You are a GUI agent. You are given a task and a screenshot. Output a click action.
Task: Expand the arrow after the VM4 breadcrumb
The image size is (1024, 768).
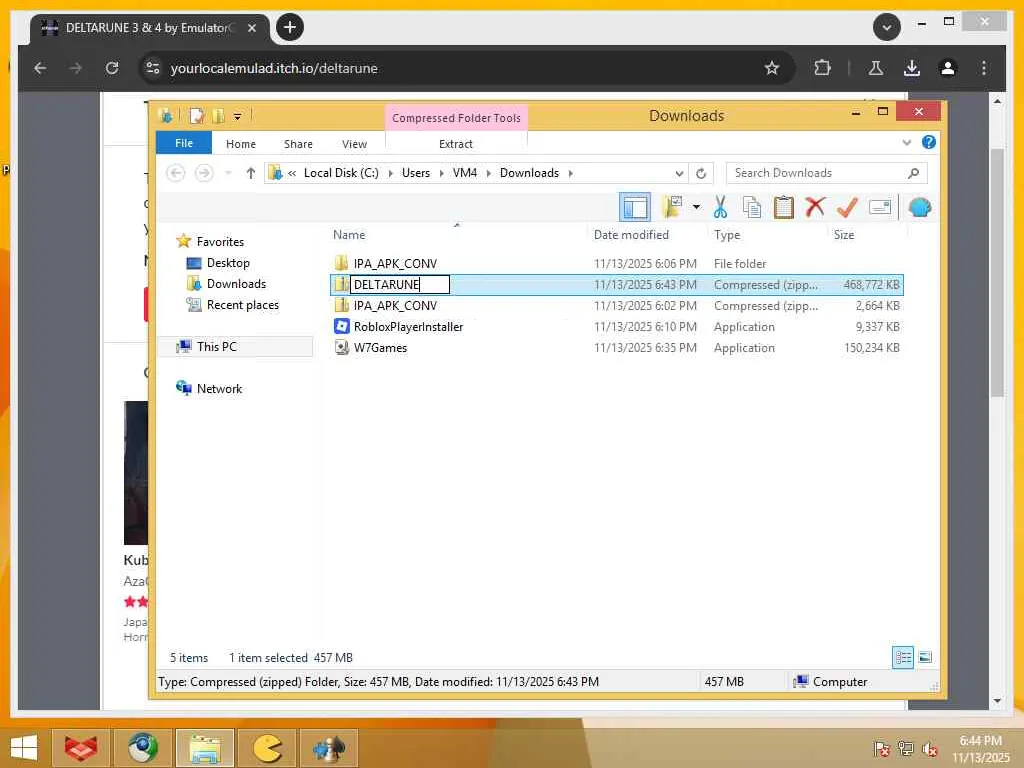point(488,173)
